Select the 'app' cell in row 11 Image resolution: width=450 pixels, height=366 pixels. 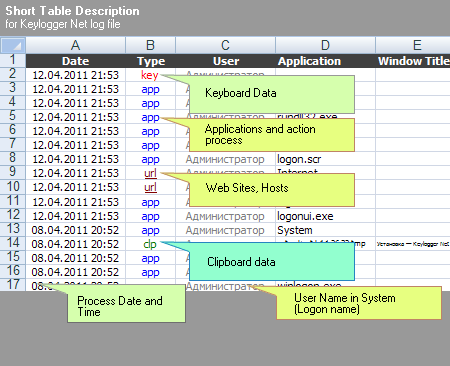151,202
